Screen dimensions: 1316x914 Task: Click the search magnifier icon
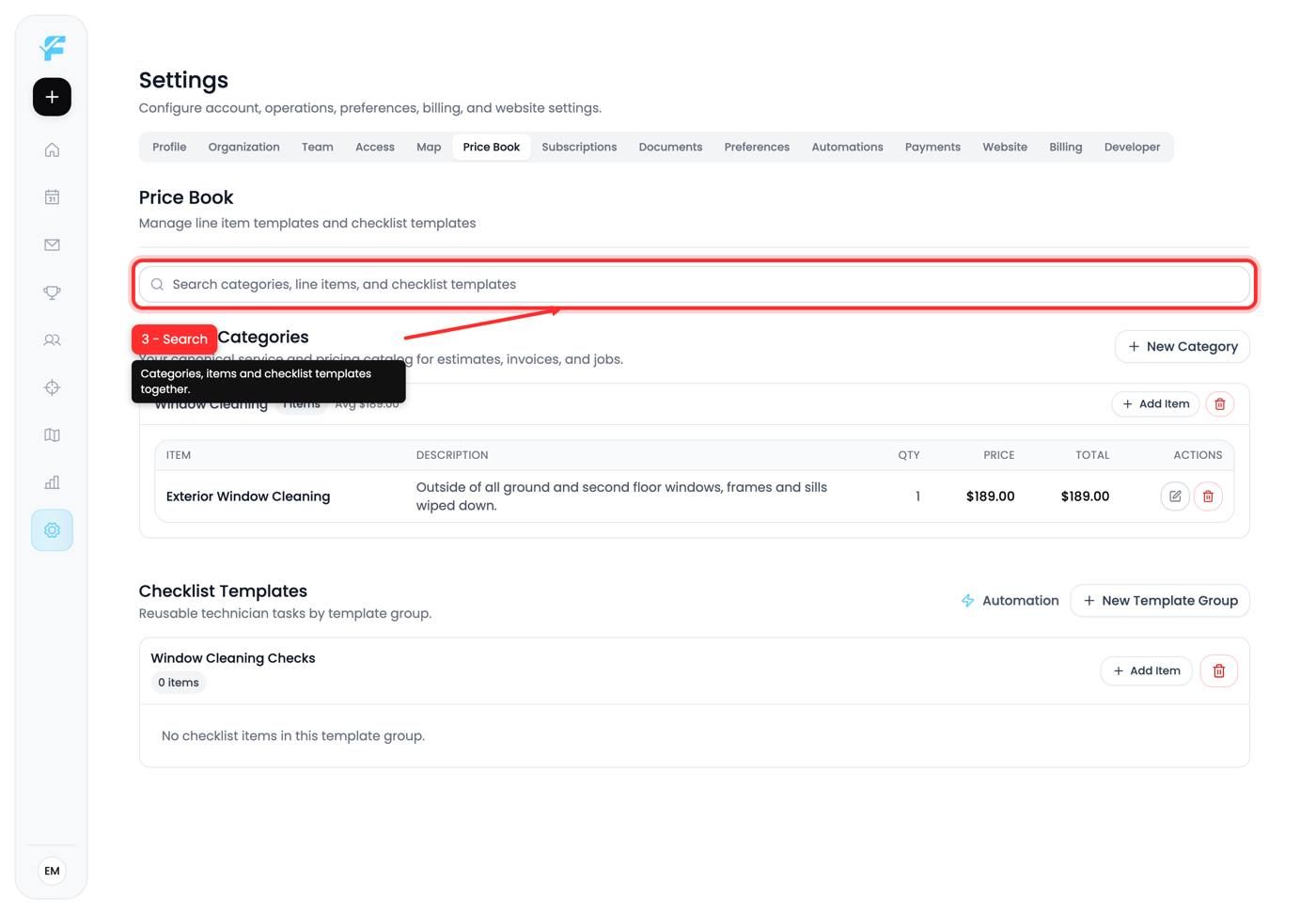[x=157, y=284]
